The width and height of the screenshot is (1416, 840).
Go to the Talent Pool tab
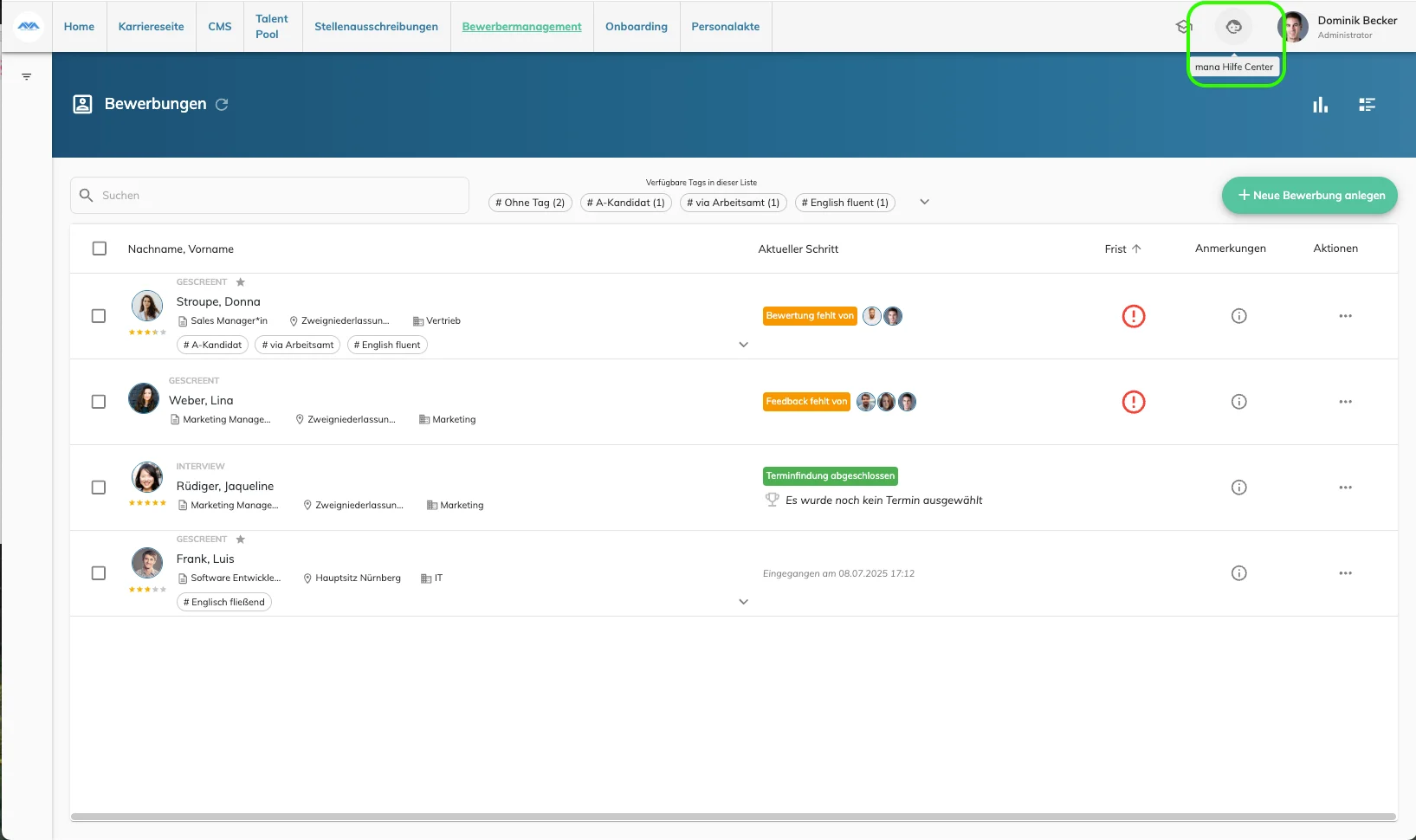pos(272,27)
